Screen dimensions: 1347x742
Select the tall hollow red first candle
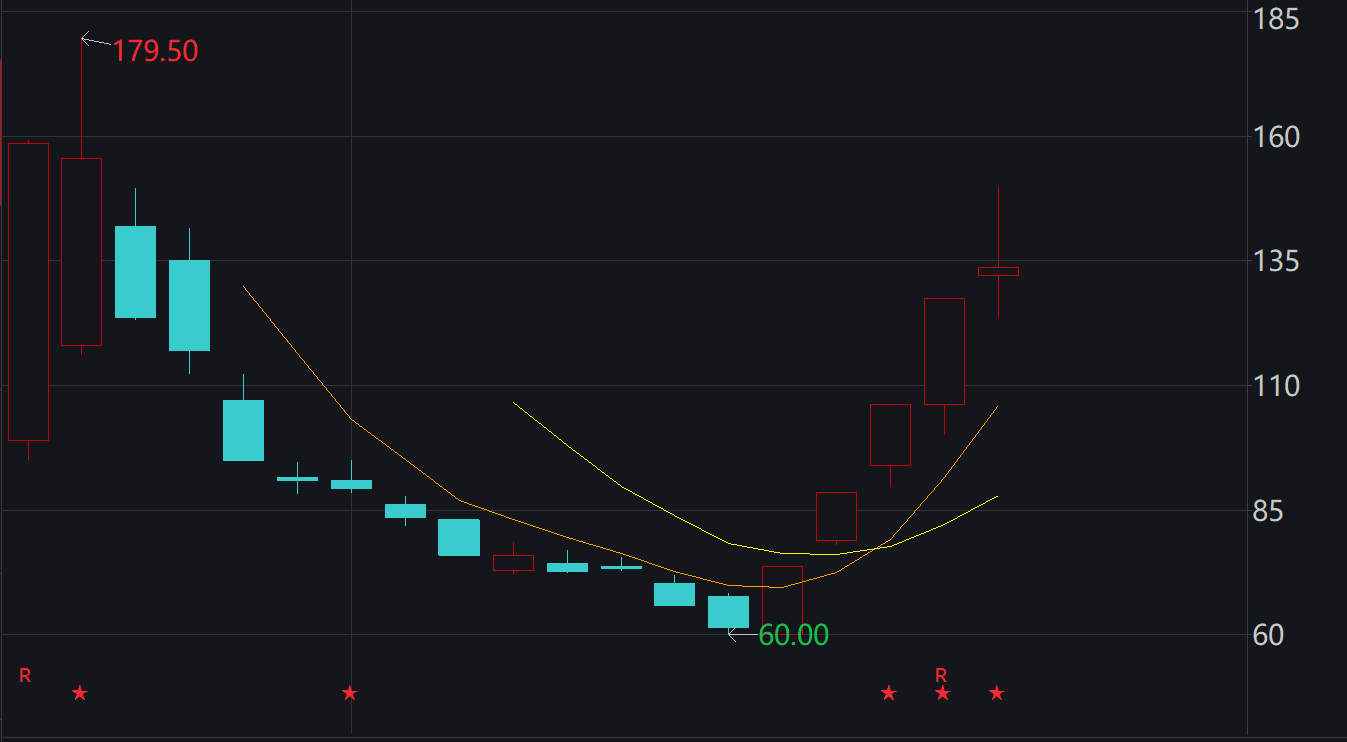(x=28, y=292)
